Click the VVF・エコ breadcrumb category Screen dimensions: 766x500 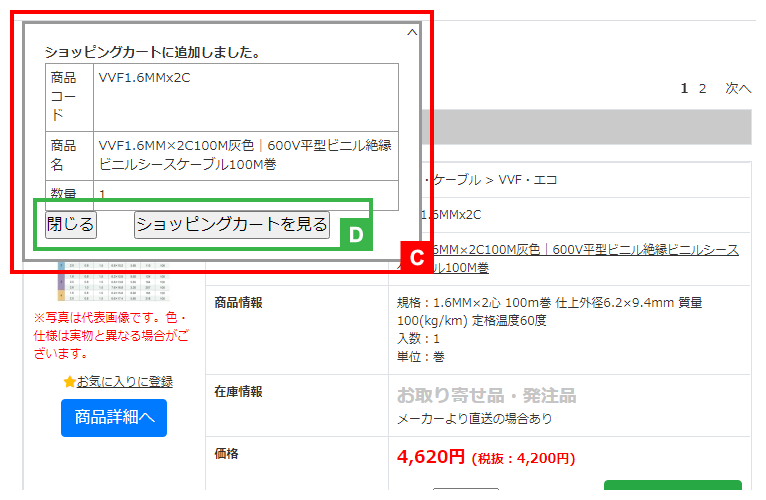[x=529, y=180]
